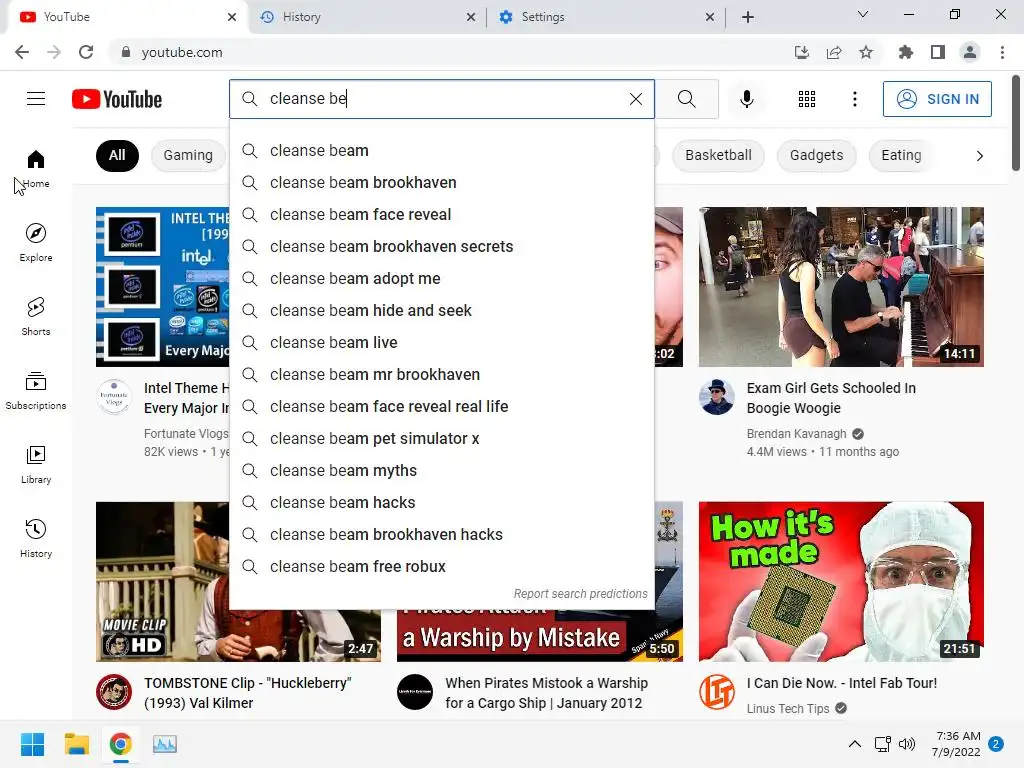This screenshot has width=1024, height=768.
Task: Close the Settings tab
Action: 710,17
